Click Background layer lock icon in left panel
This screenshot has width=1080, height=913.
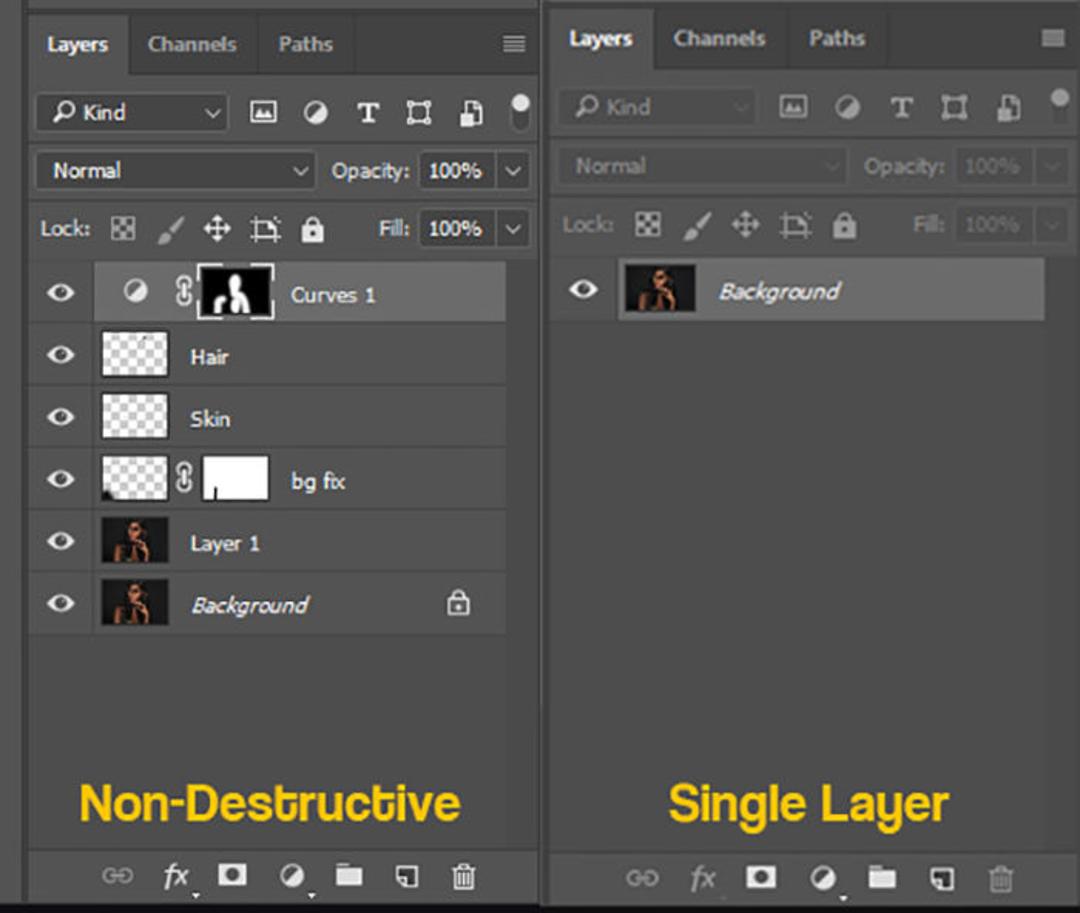(x=458, y=603)
